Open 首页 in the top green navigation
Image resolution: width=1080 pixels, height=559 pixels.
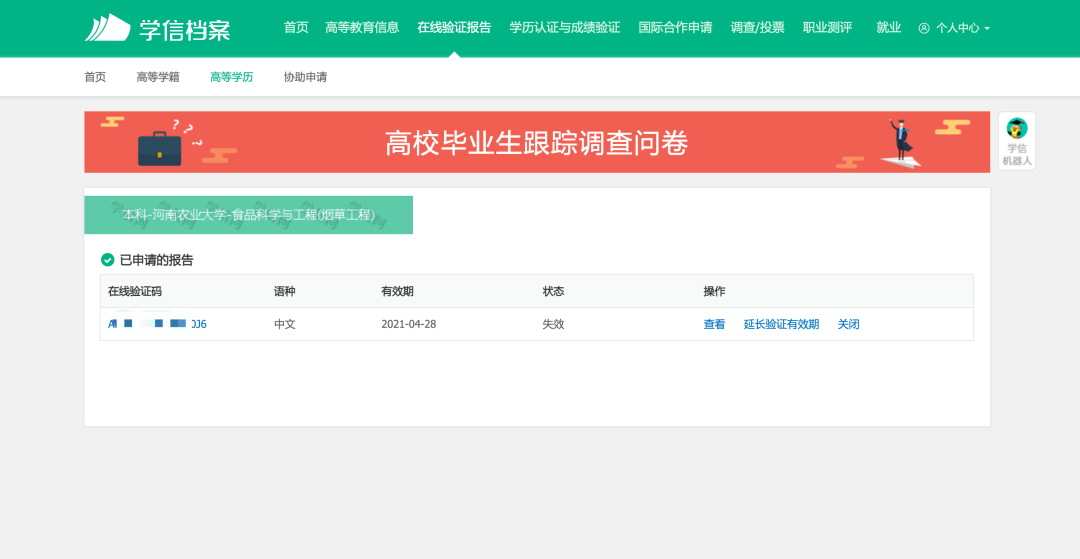coord(296,28)
